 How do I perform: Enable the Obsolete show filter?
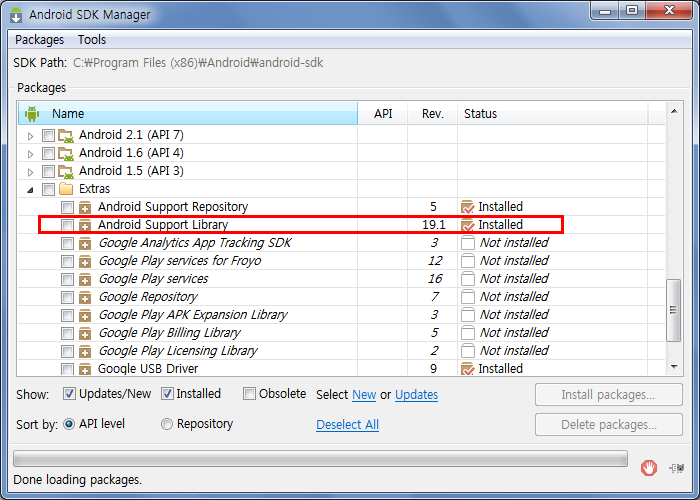pyautogui.click(x=249, y=394)
